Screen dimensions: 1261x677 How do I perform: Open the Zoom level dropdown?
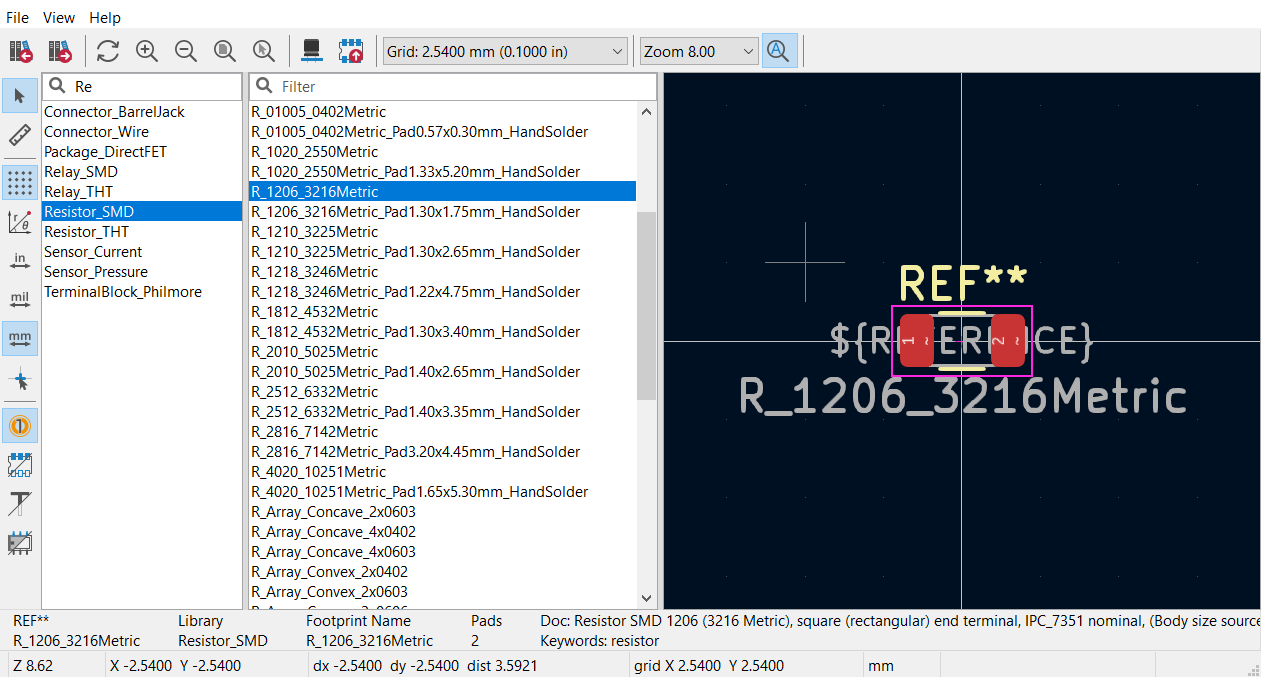point(699,51)
